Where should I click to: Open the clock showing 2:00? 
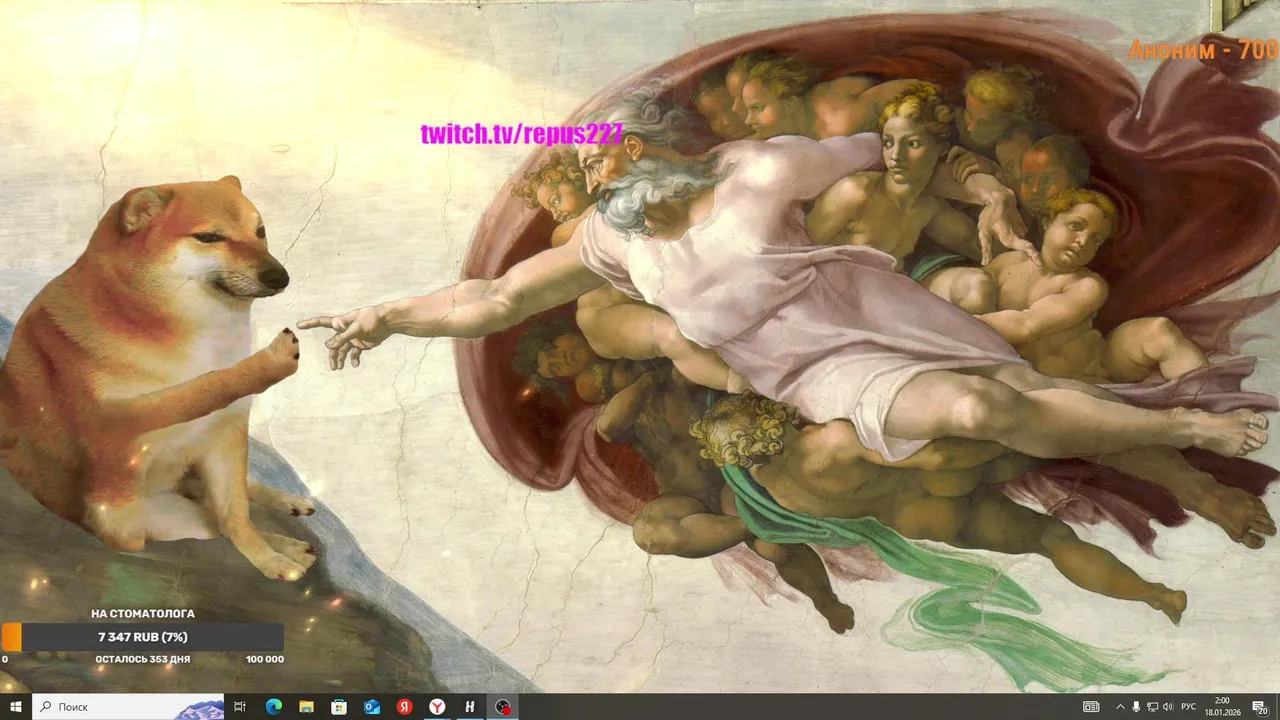[1223, 707]
